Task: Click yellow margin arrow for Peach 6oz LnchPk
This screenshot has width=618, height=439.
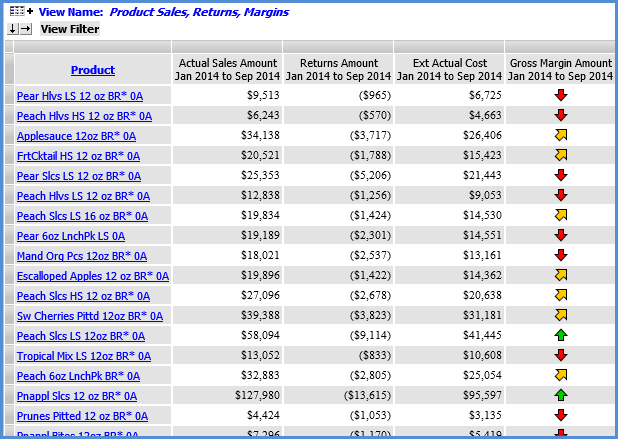Action: tap(560, 375)
